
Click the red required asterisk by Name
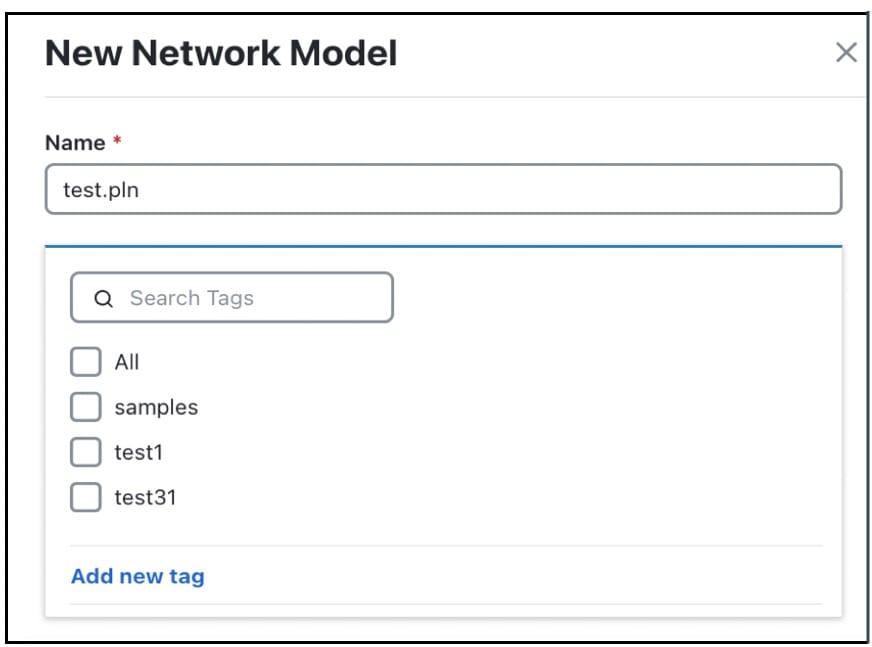tap(117, 139)
